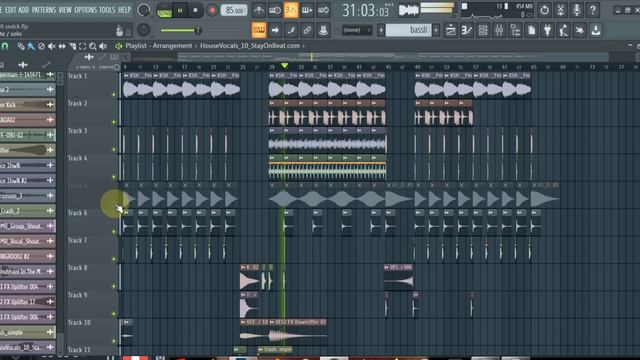The height and width of the screenshot is (360, 640).
Task: Open the pattern selector showing bassli
Action: click(x=408, y=30)
